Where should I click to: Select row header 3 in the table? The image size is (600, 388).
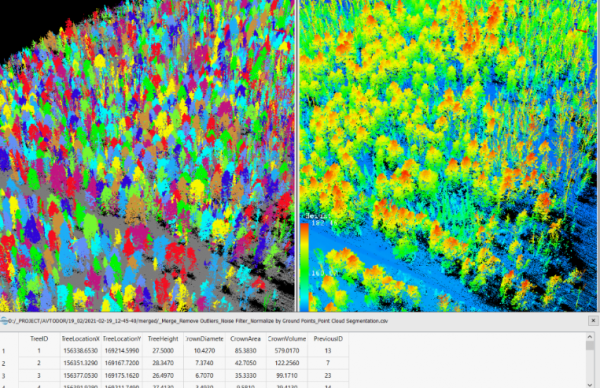point(4,375)
